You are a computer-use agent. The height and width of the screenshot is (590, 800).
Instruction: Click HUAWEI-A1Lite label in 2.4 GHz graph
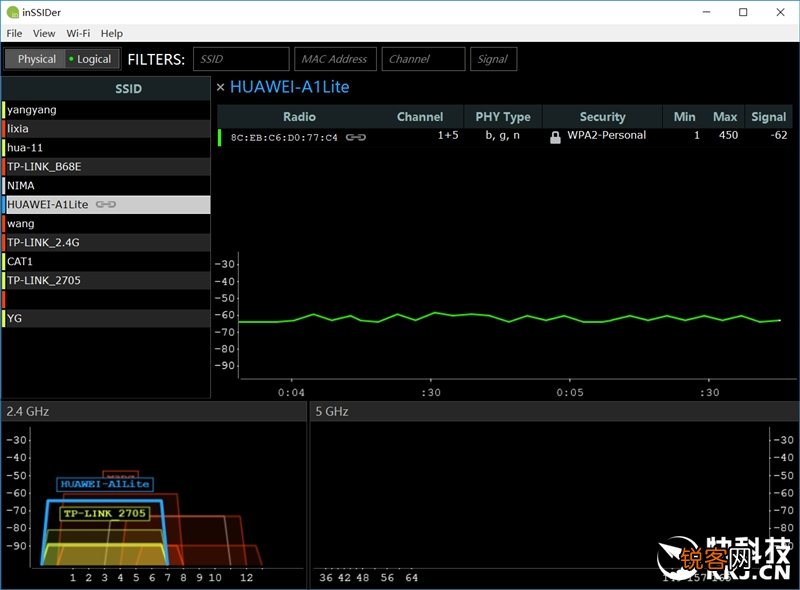point(105,484)
